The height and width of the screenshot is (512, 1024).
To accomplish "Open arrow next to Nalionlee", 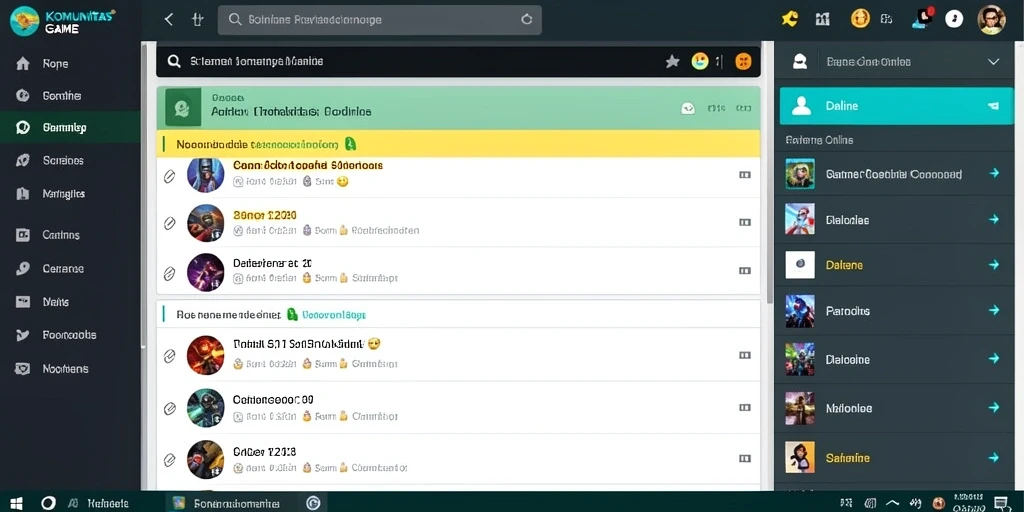I will tap(994, 408).
